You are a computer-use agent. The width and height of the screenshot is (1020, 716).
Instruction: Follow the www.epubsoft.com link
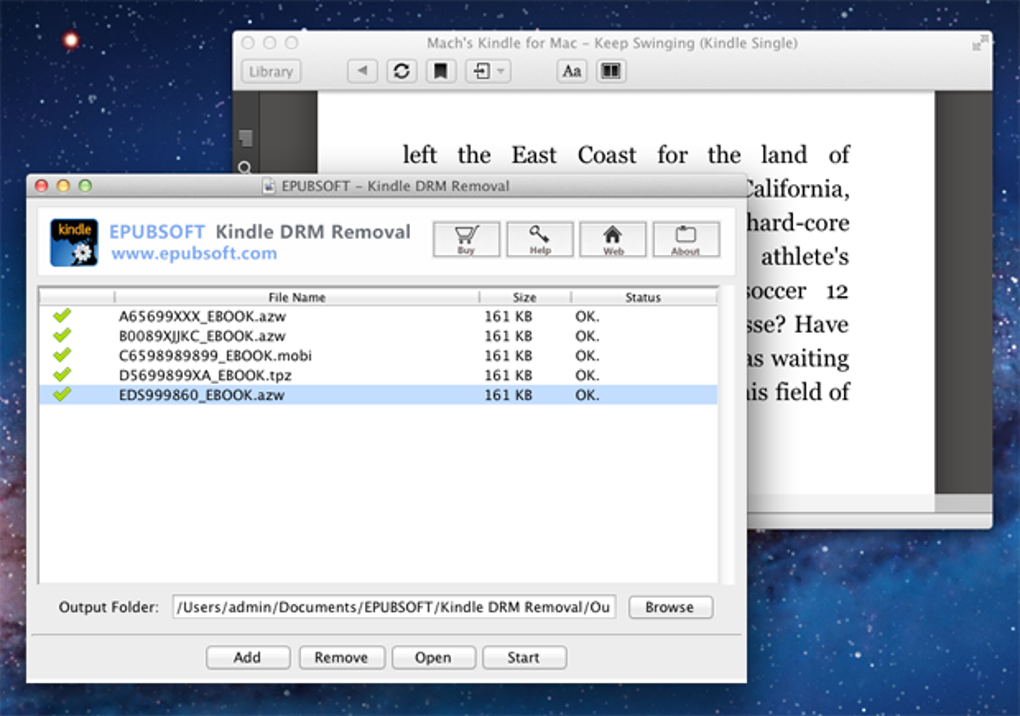coord(193,254)
